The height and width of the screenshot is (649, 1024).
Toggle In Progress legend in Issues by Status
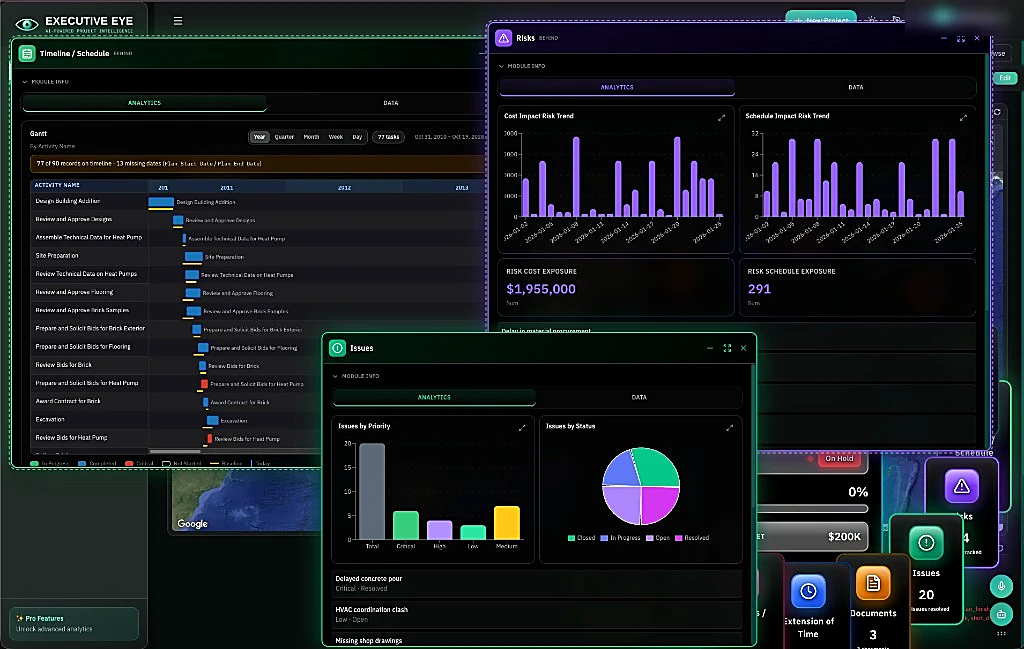(620, 538)
